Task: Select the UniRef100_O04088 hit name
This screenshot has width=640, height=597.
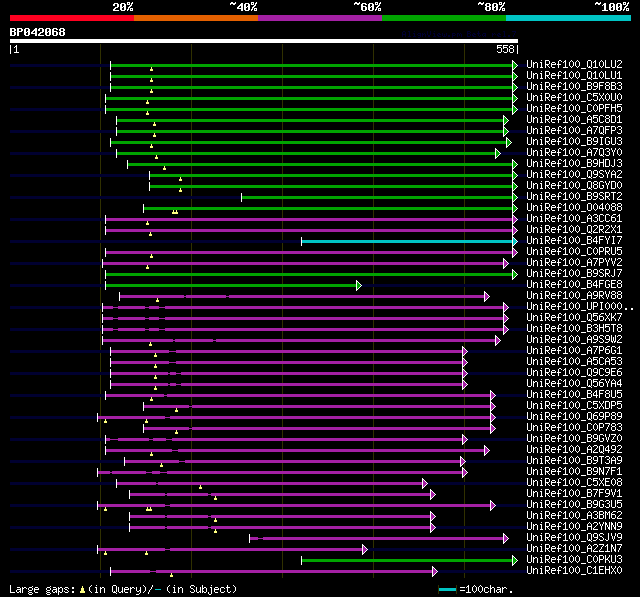Action: (x=574, y=208)
